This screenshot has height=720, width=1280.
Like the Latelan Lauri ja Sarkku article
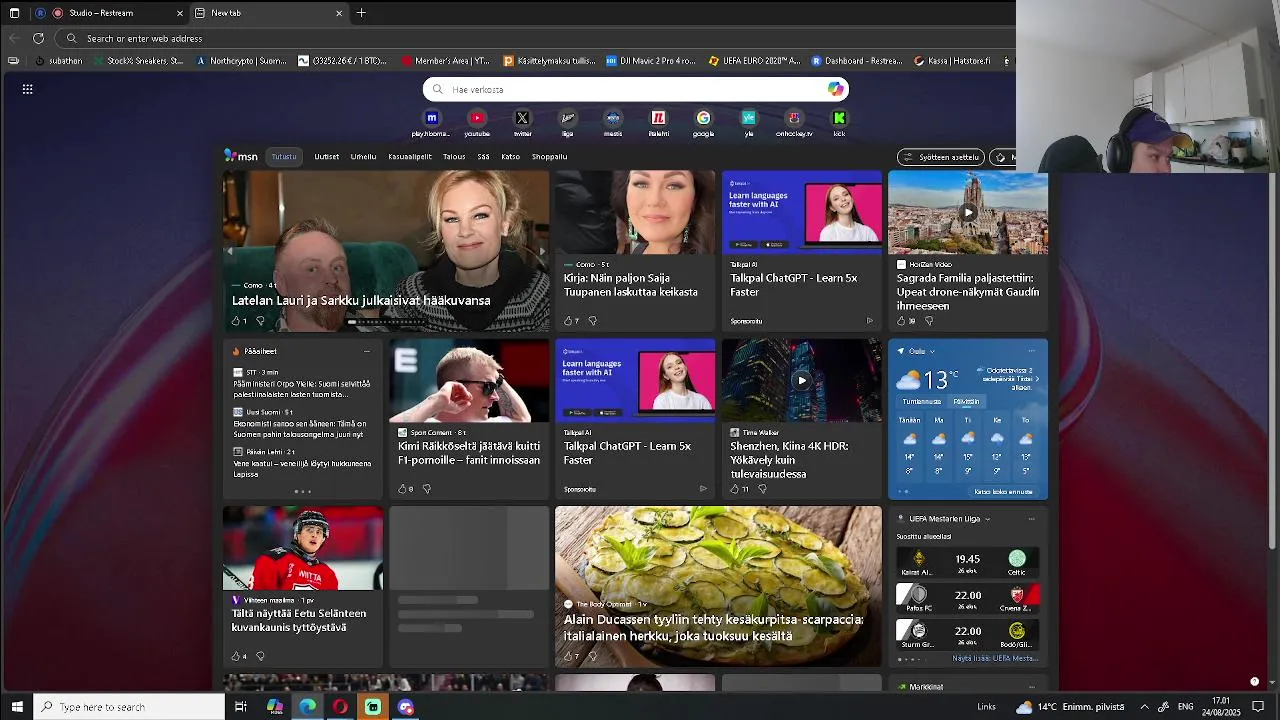click(235, 321)
